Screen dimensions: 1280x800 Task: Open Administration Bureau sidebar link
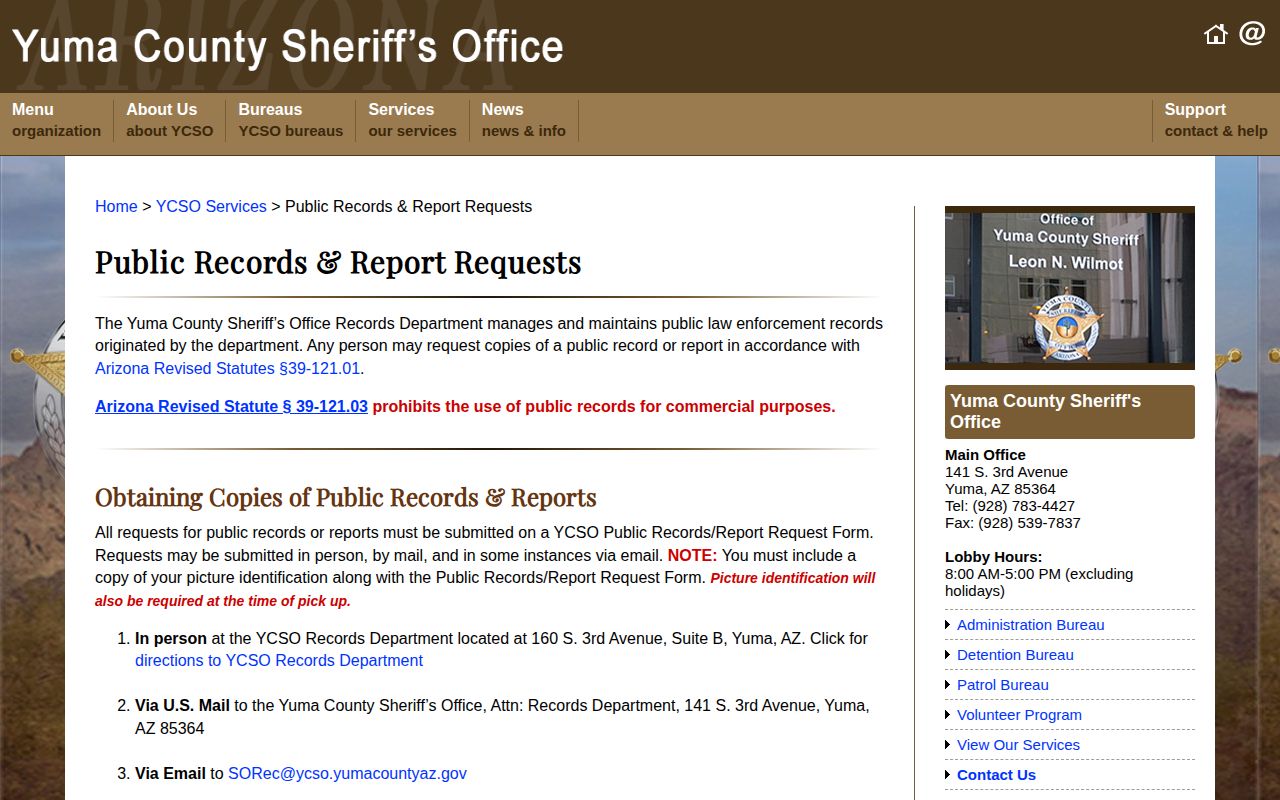[x=1030, y=625]
